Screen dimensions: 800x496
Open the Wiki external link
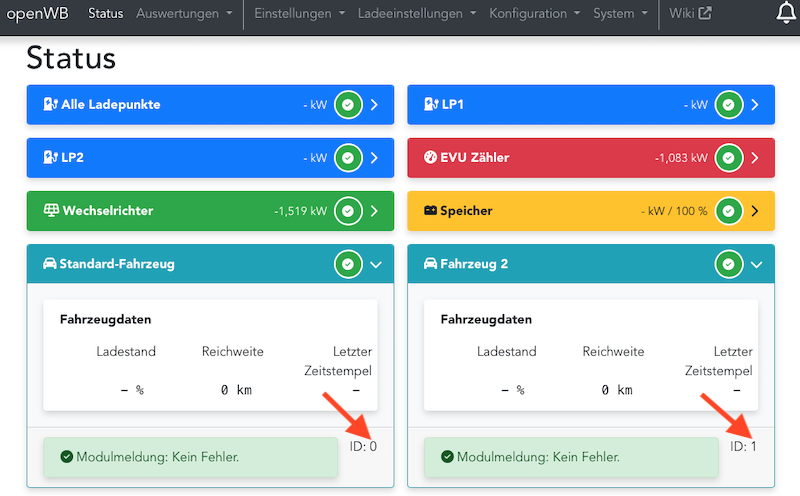690,14
